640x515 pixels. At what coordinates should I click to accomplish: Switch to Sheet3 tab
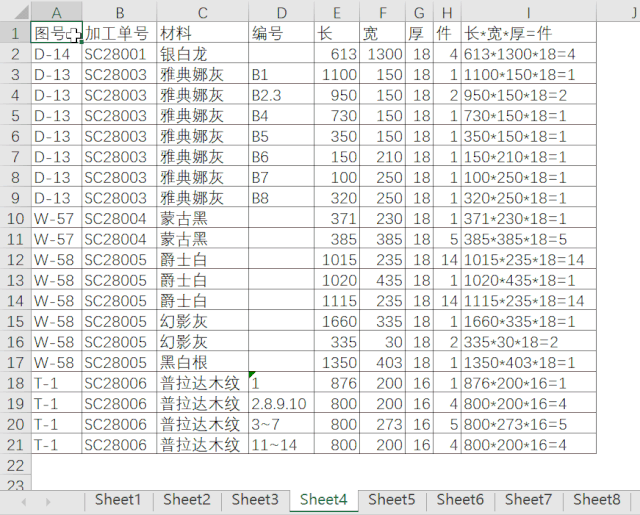click(x=255, y=499)
